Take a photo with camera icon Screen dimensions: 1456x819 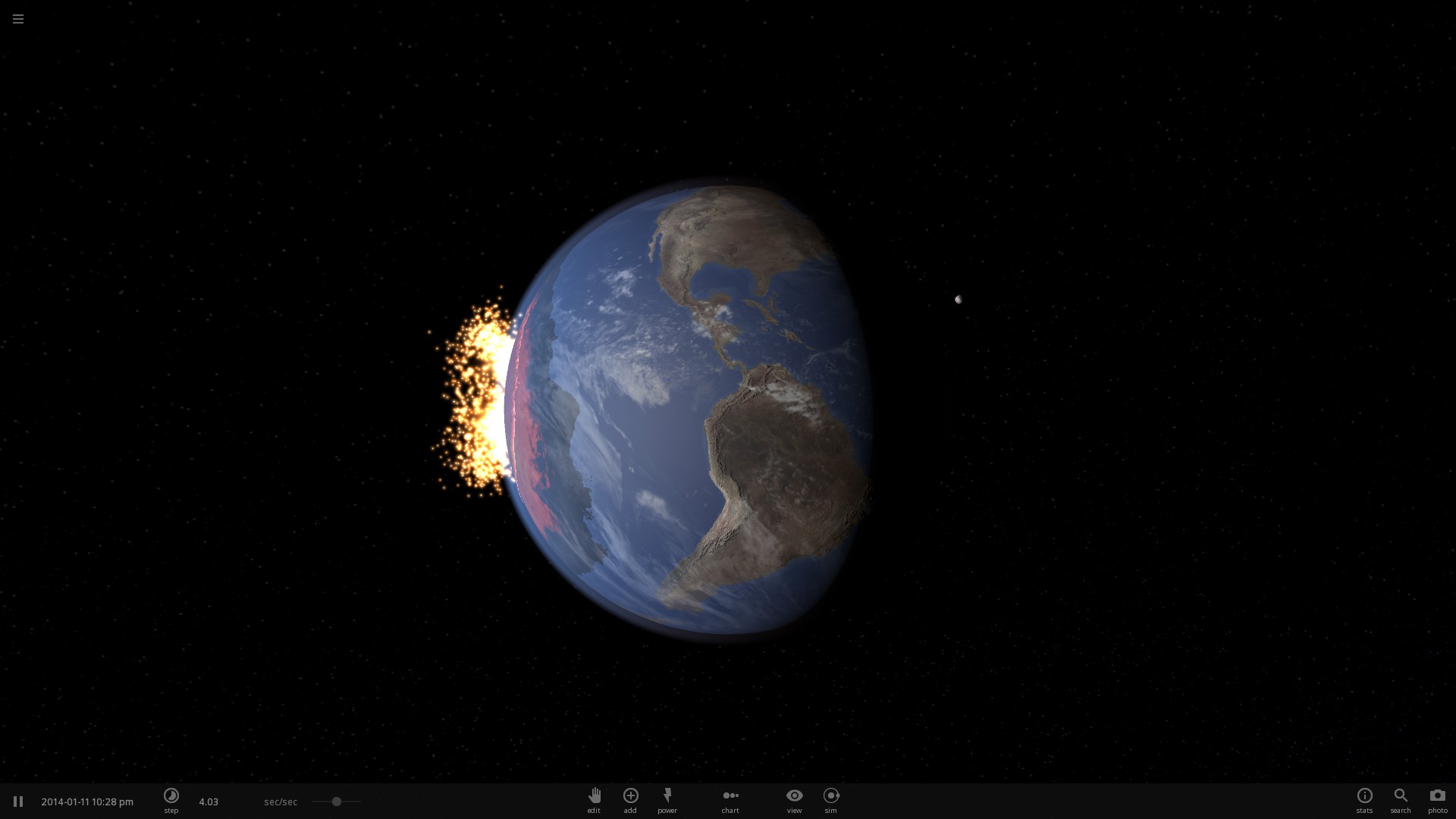pyautogui.click(x=1437, y=795)
